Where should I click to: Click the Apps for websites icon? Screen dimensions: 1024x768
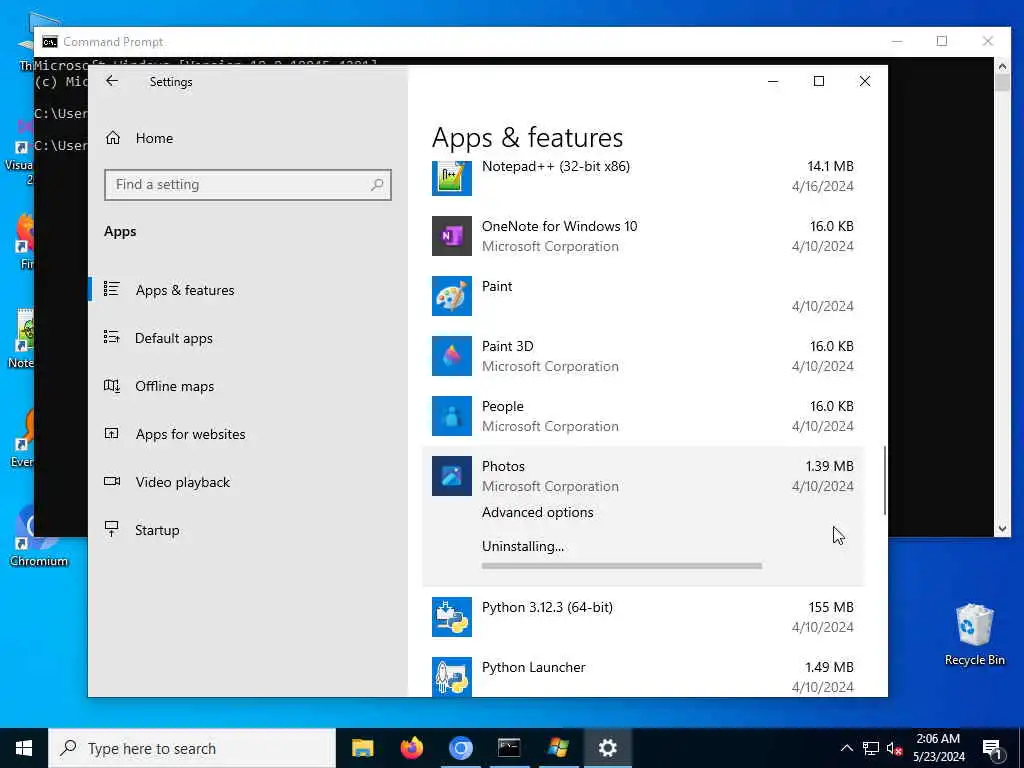112,433
